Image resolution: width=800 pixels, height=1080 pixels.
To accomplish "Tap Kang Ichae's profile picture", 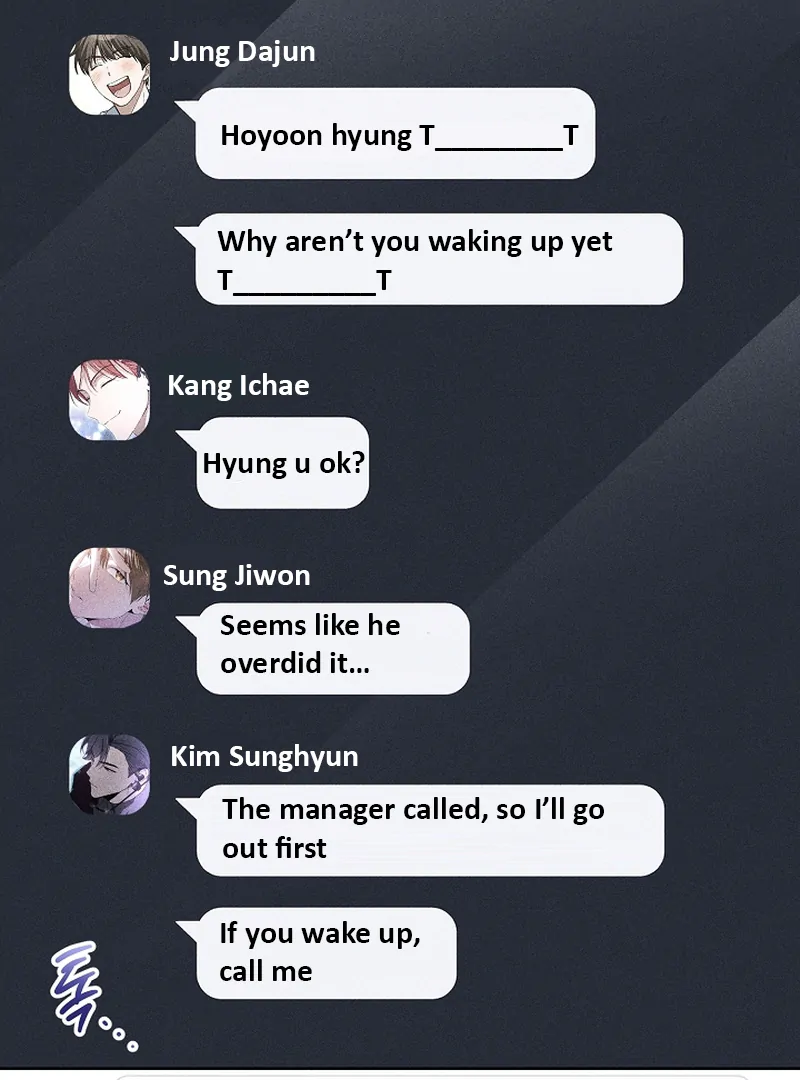I will click(x=110, y=399).
